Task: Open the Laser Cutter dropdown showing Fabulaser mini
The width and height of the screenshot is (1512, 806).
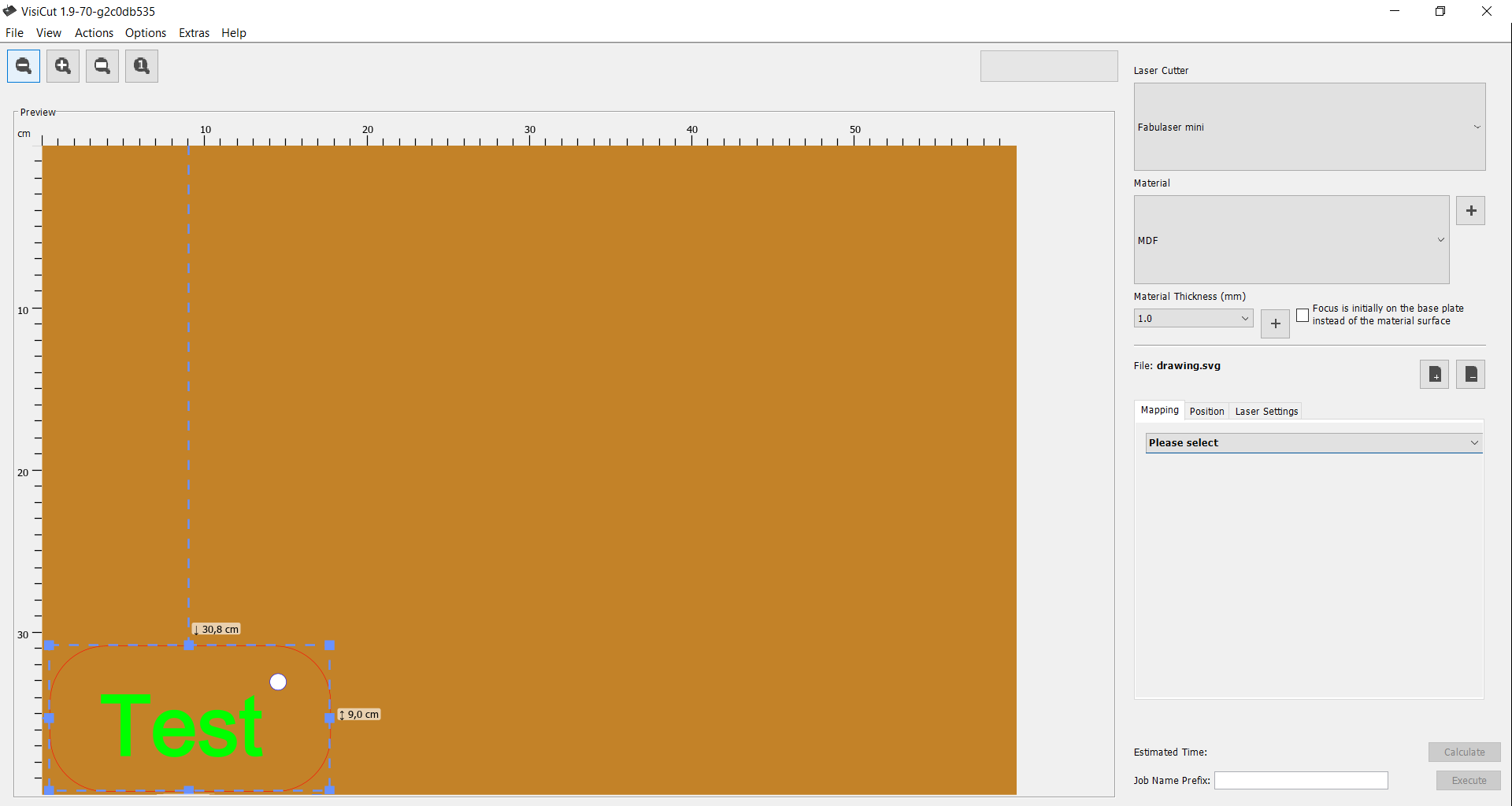Action: coord(1309,127)
